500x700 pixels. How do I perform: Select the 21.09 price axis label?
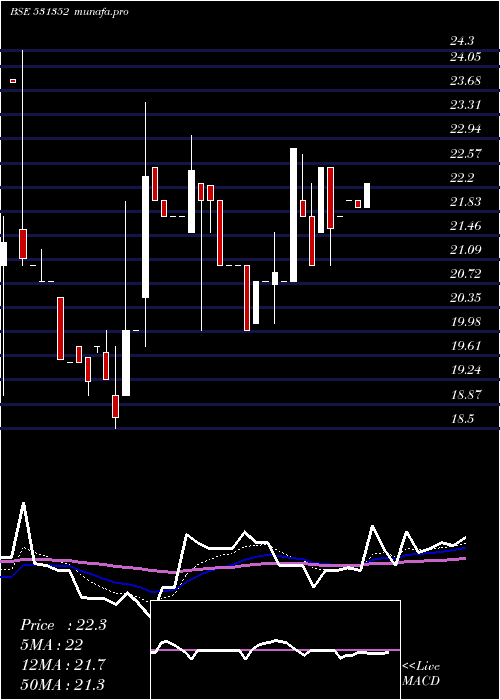[465, 250]
